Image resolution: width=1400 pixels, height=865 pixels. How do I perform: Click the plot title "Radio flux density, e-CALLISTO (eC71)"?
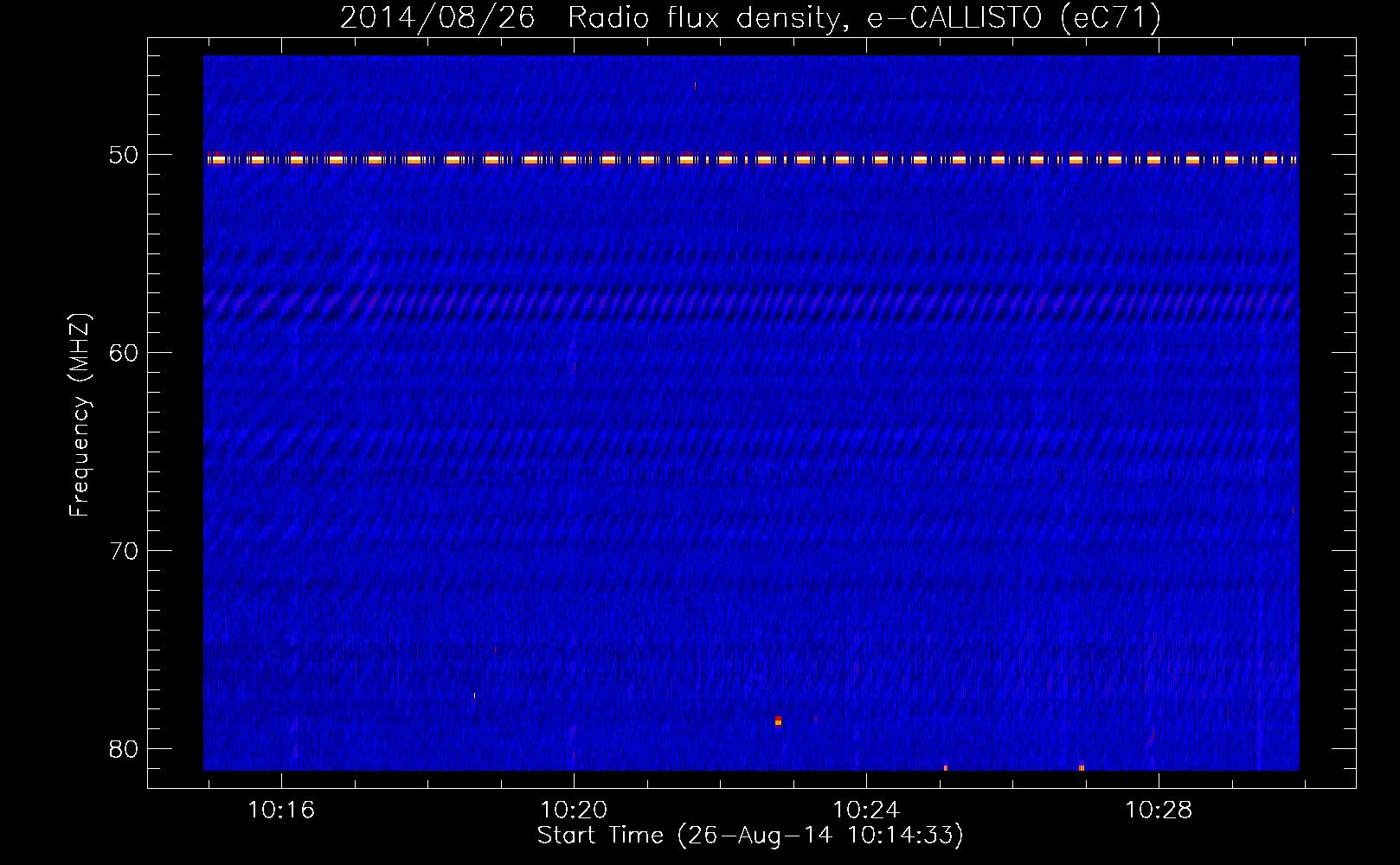[864, 18]
